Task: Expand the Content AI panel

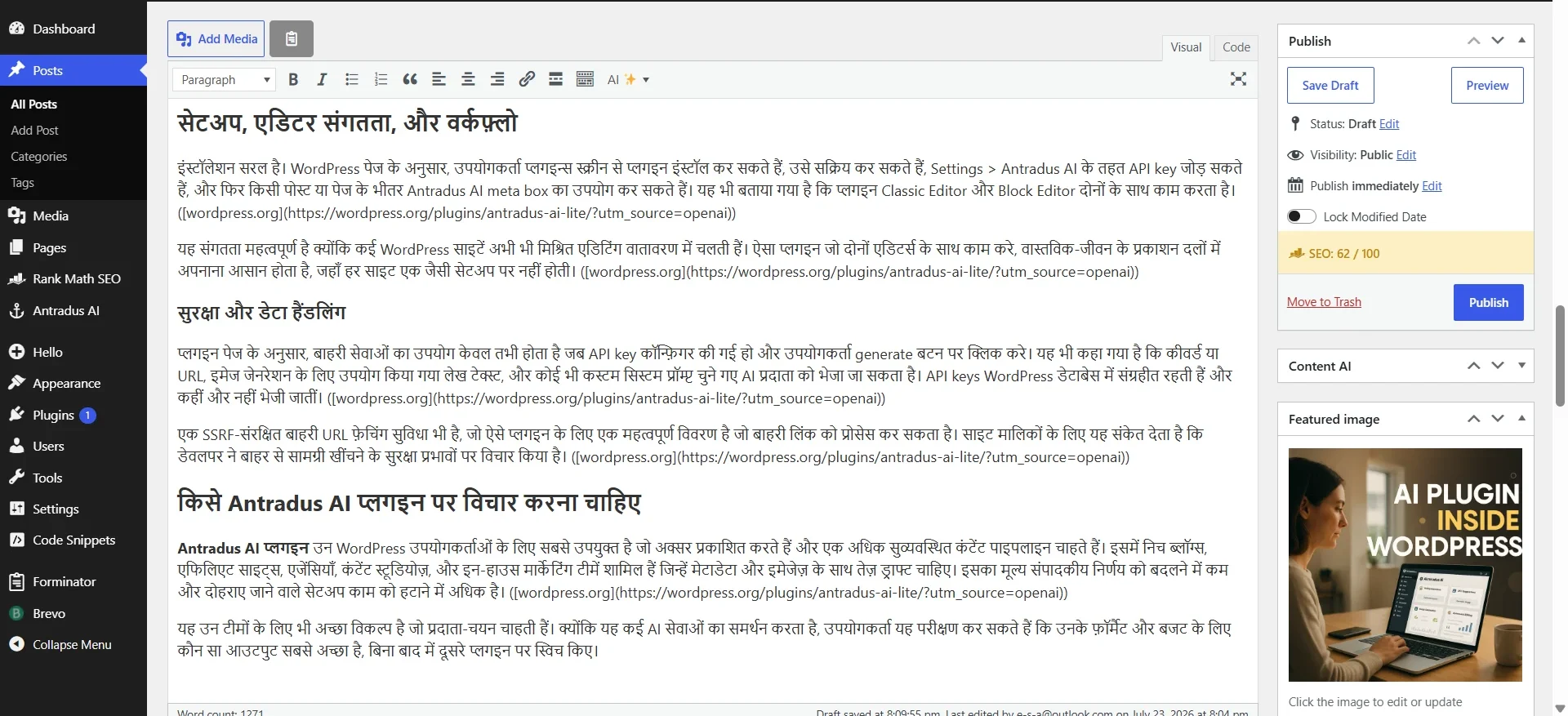Action: [1521, 366]
